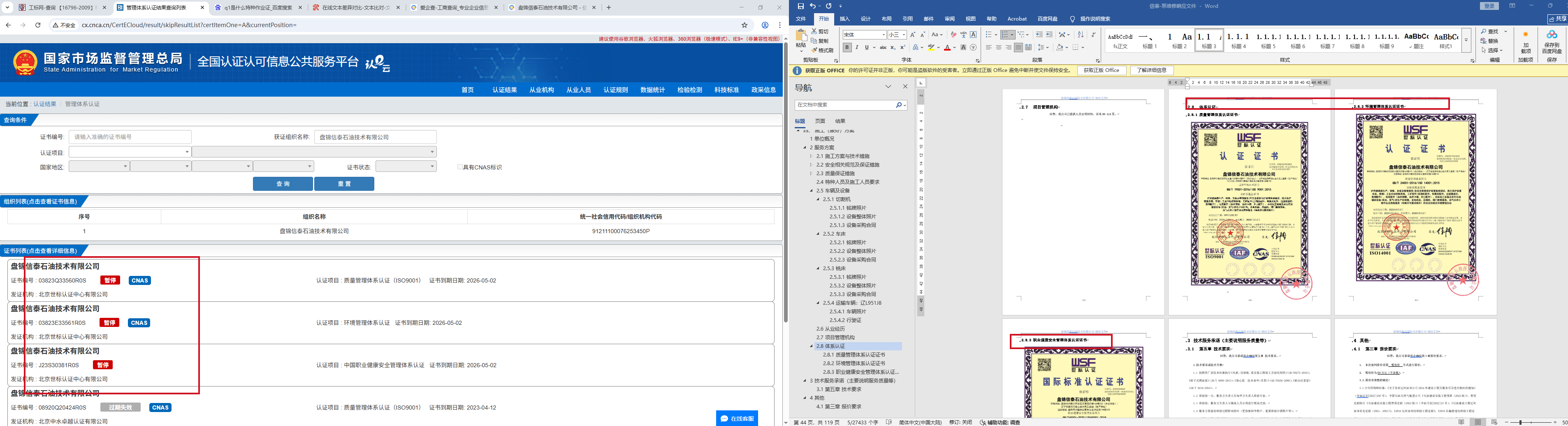Toggle the 具有CNAS标识 checkbox
The width and height of the screenshot is (1568, 426).
(x=459, y=167)
